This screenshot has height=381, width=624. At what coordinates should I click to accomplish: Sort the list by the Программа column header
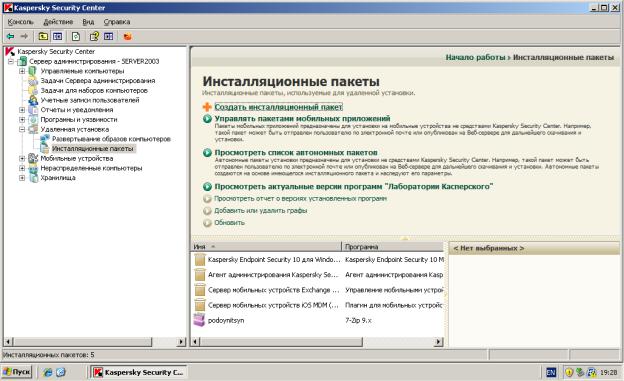[393, 247]
